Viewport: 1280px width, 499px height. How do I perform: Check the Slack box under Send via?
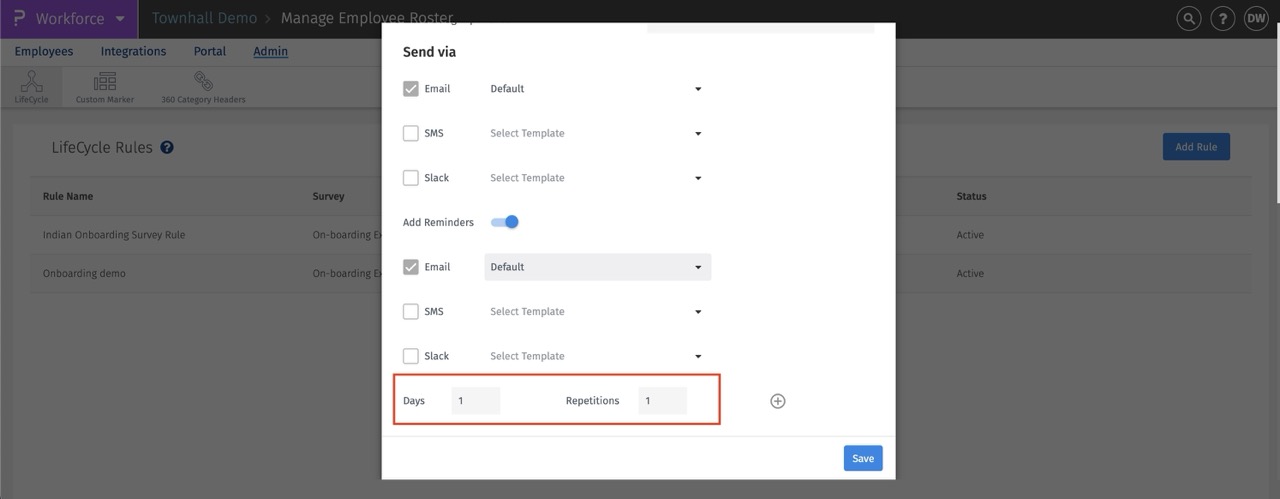pos(411,178)
